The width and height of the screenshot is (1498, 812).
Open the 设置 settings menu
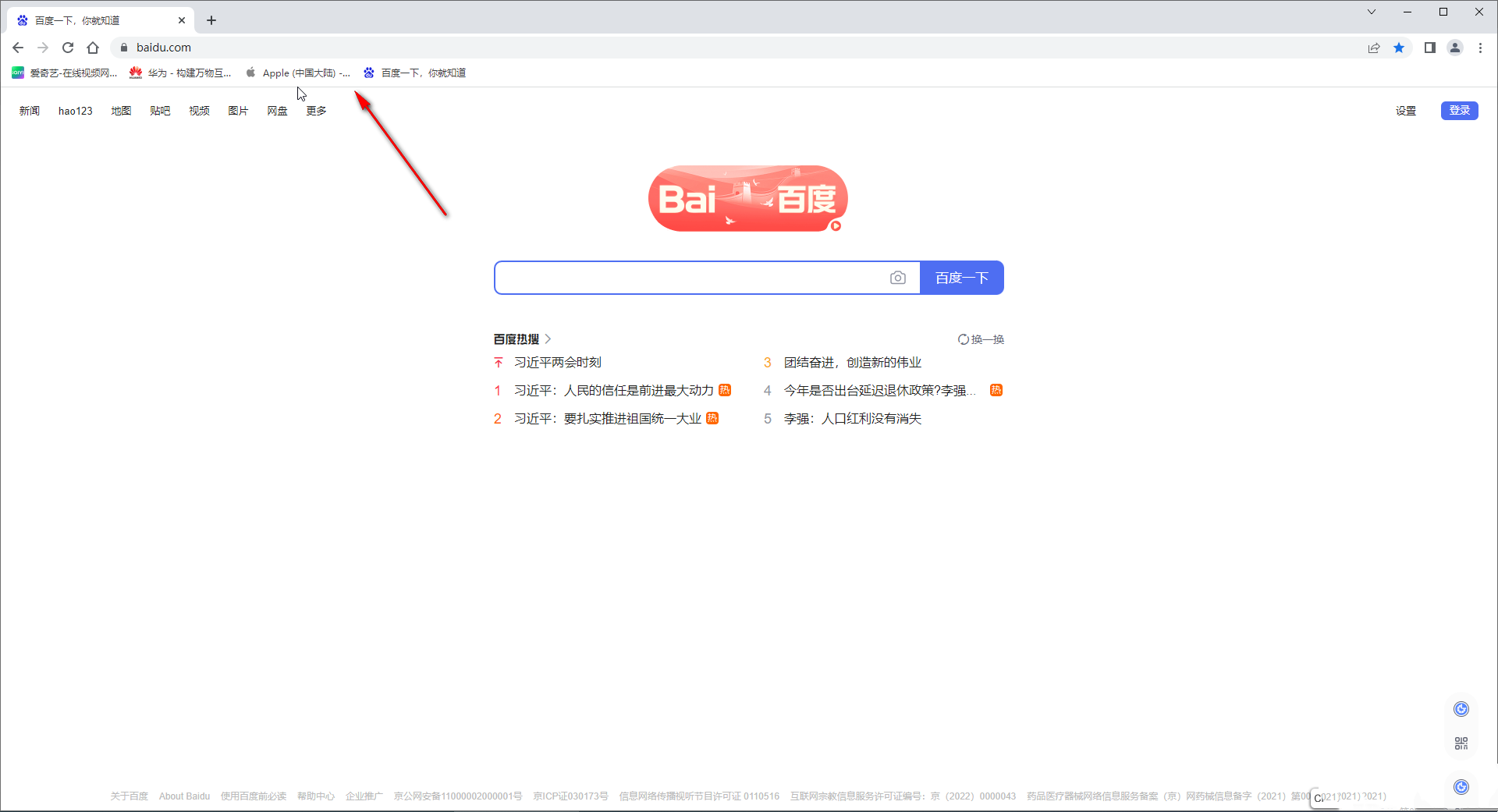pyautogui.click(x=1406, y=111)
